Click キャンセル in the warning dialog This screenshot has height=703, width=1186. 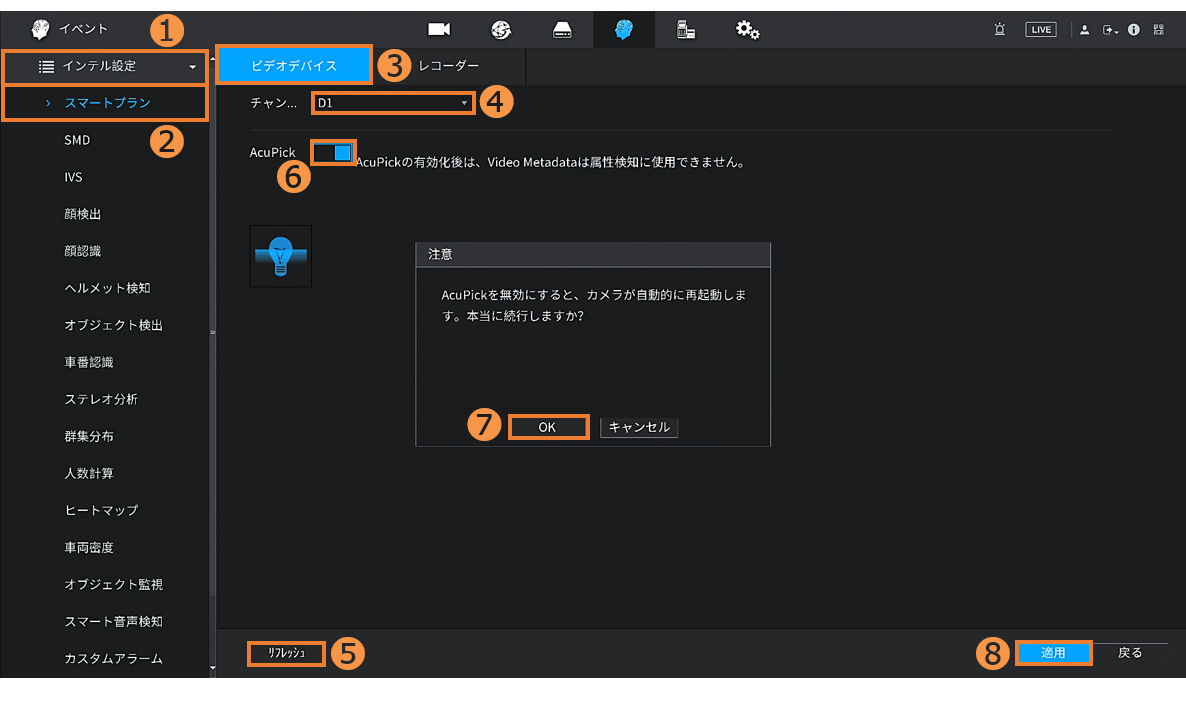[x=639, y=427]
